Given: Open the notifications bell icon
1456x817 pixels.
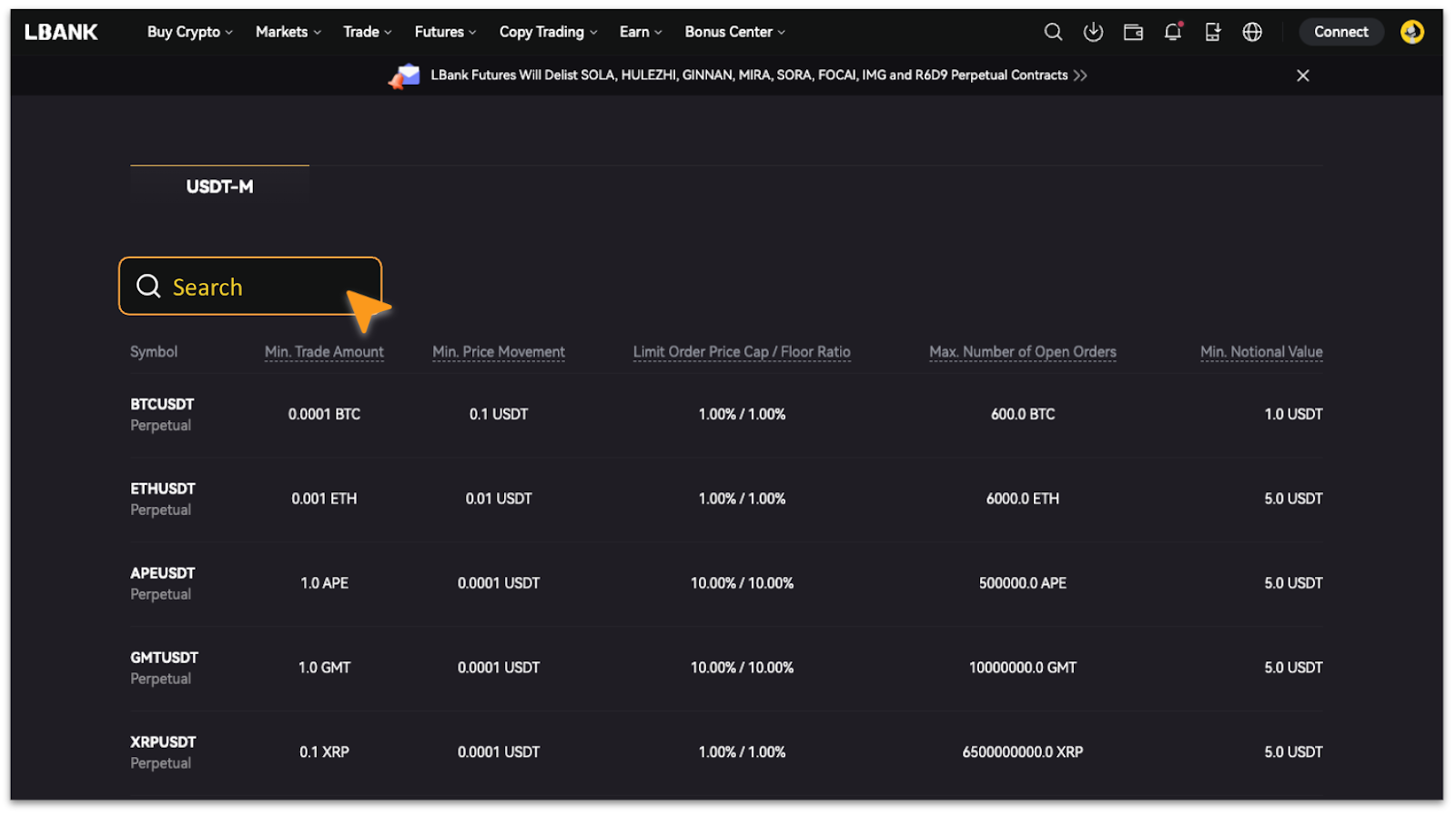Looking at the screenshot, I should 1173,32.
